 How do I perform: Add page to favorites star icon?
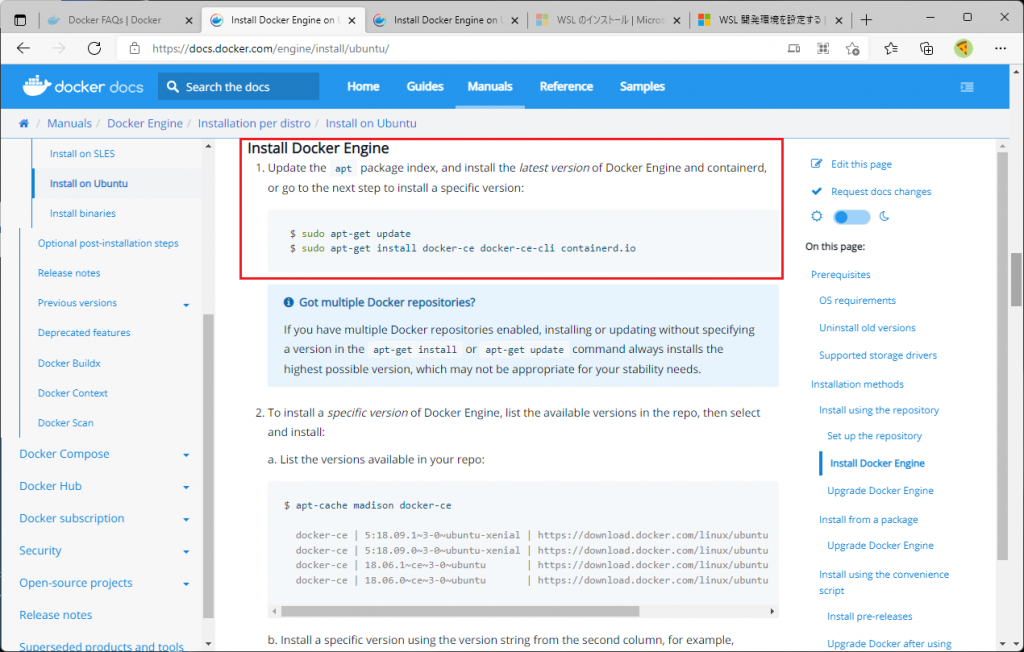click(x=852, y=48)
